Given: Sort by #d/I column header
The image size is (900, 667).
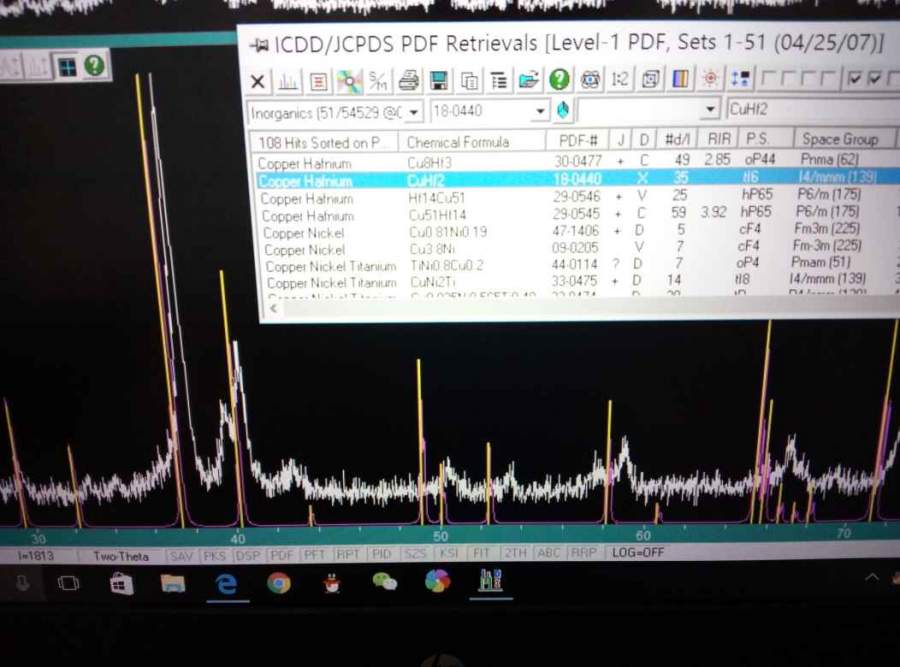Looking at the screenshot, I should click(x=677, y=139).
